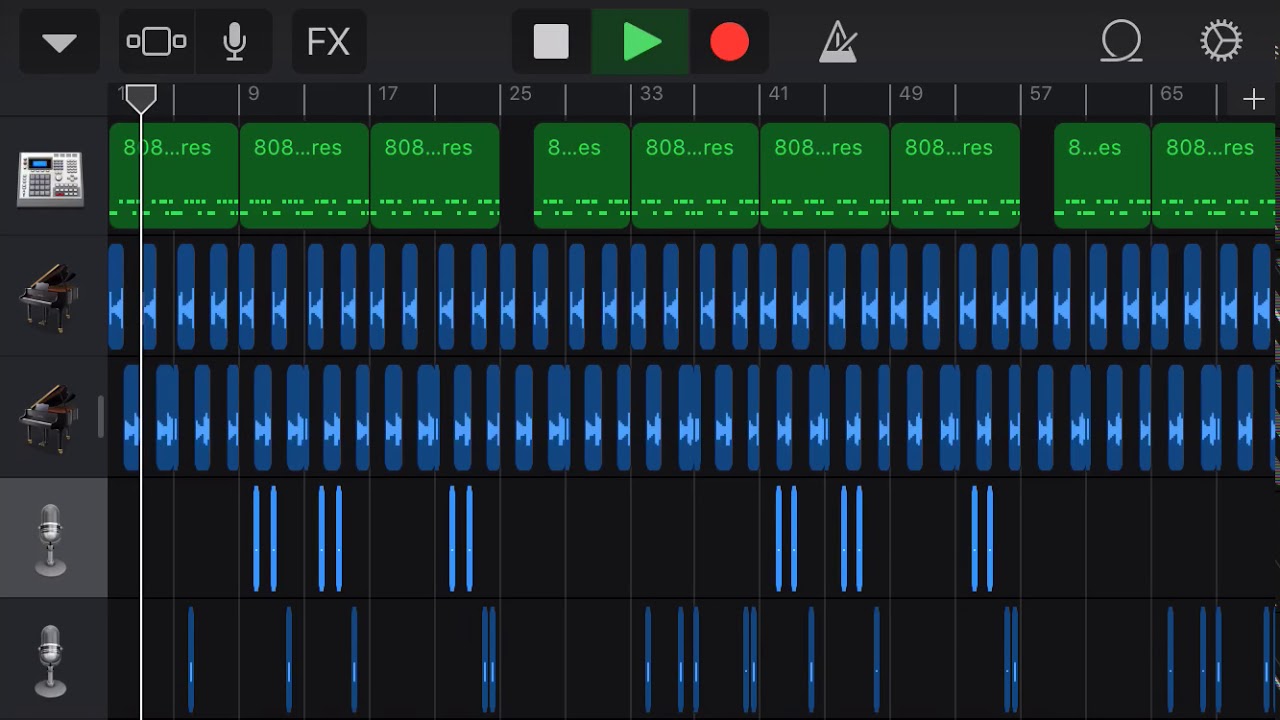Screen dimensions: 1280x720
Task: Tap the microphone input icon in toolbar
Action: [x=234, y=42]
